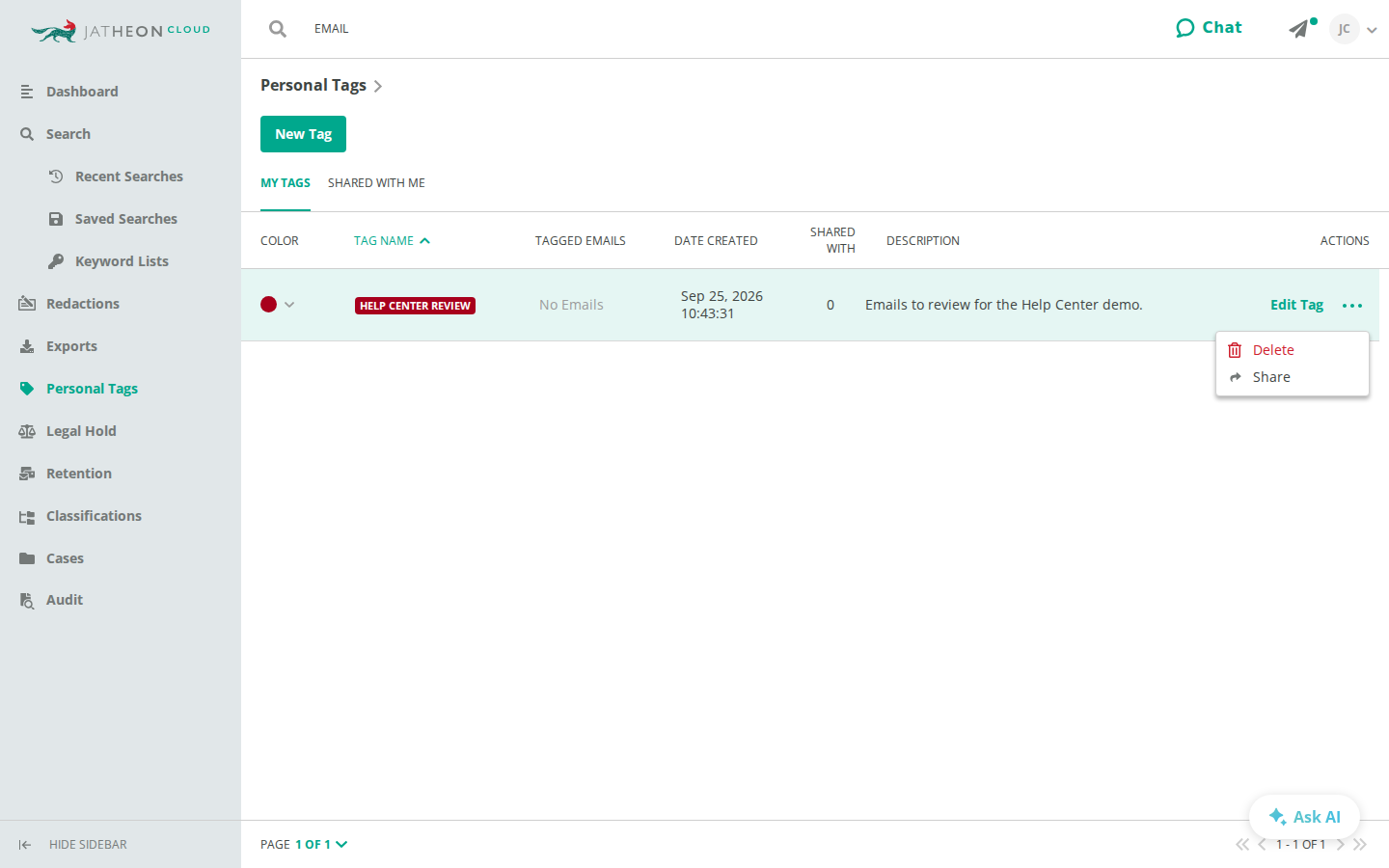Expand the tag color dropdown chevron
The width and height of the screenshot is (1389, 868).
click(x=289, y=305)
